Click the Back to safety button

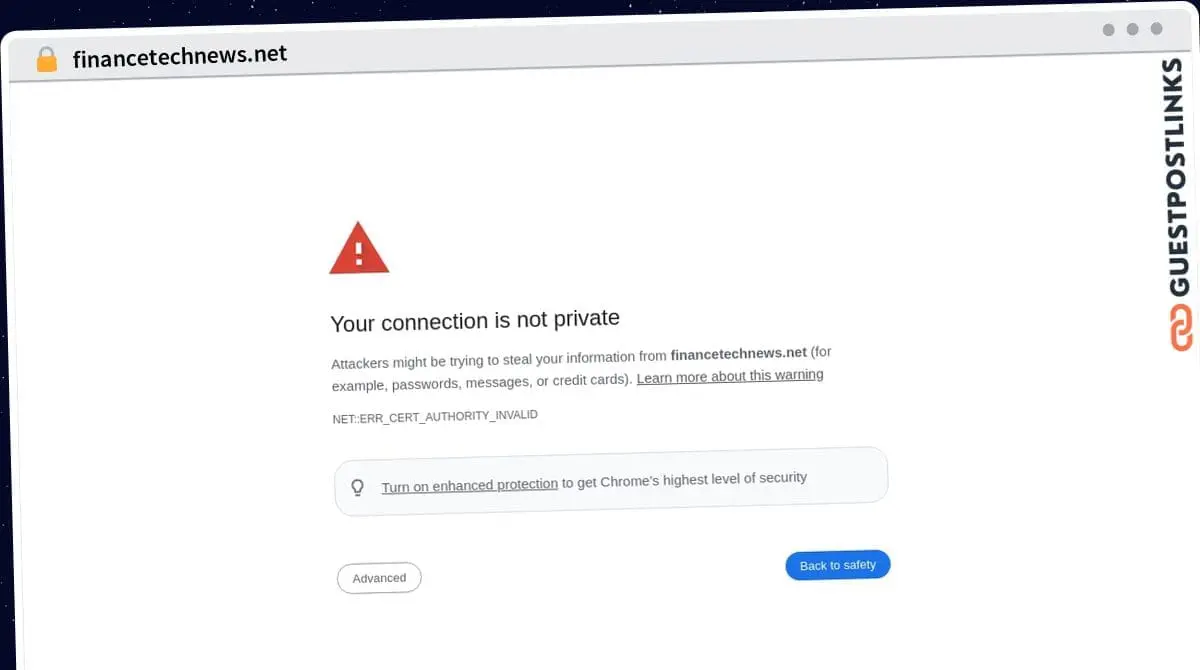838,565
